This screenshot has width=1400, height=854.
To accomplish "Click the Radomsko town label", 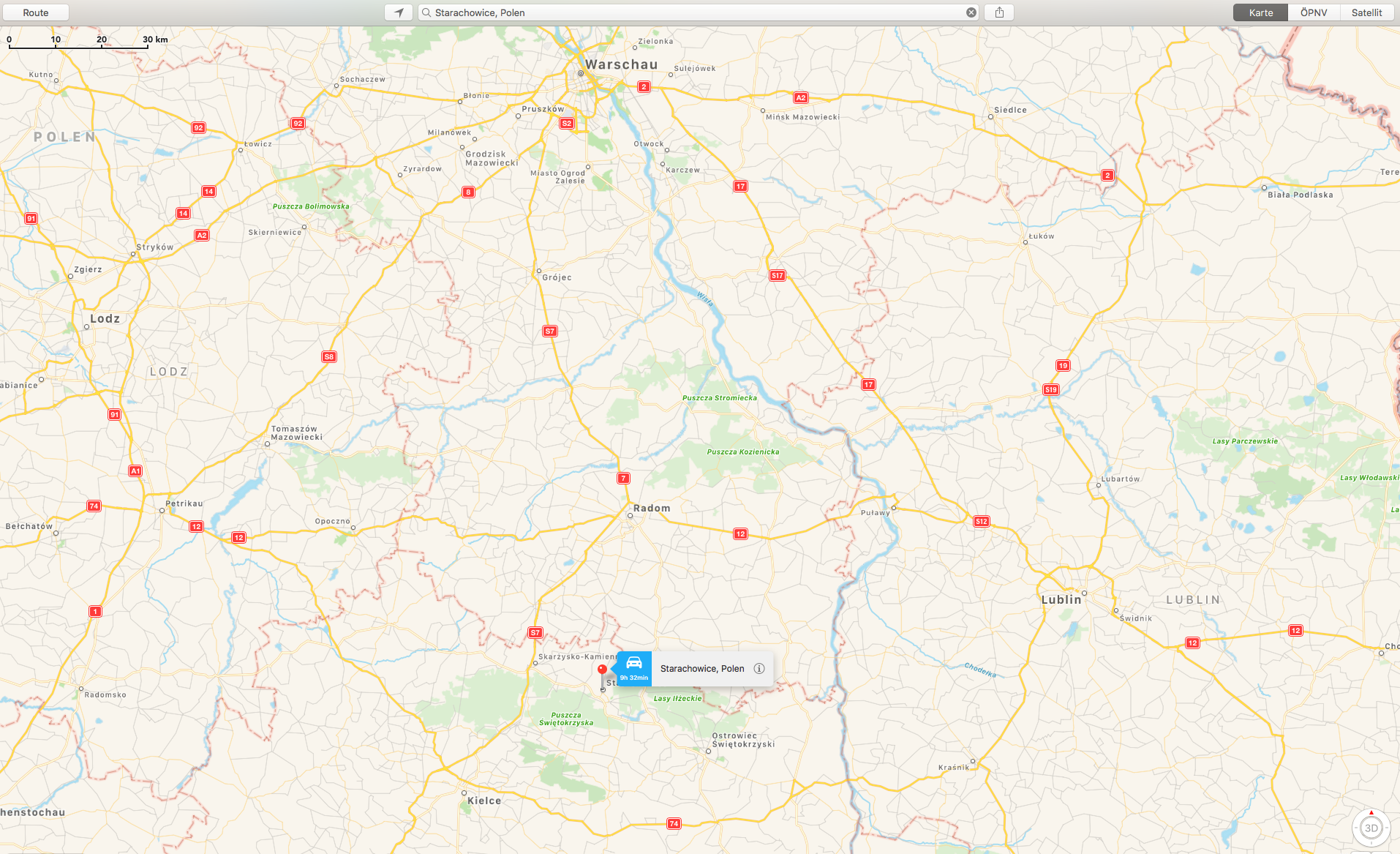I will click(105, 694).
